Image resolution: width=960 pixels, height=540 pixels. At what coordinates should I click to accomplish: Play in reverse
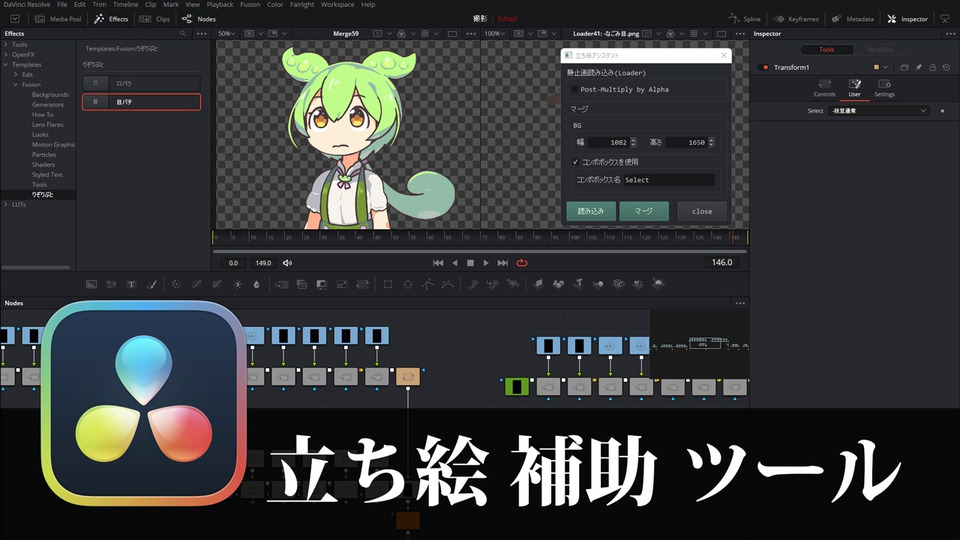(454, 263)
